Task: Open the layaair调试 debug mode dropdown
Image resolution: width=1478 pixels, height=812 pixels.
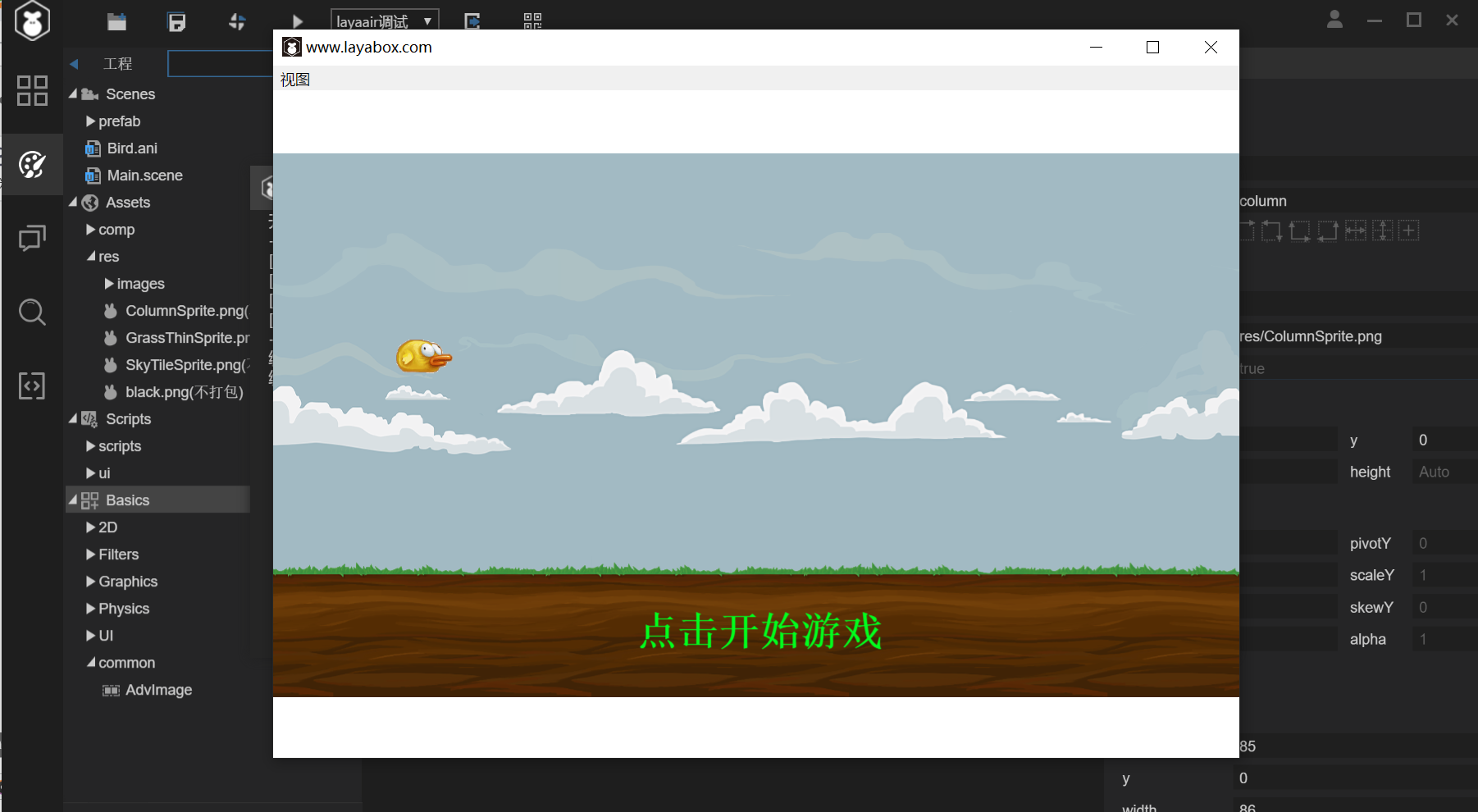Action: point(384,21)
